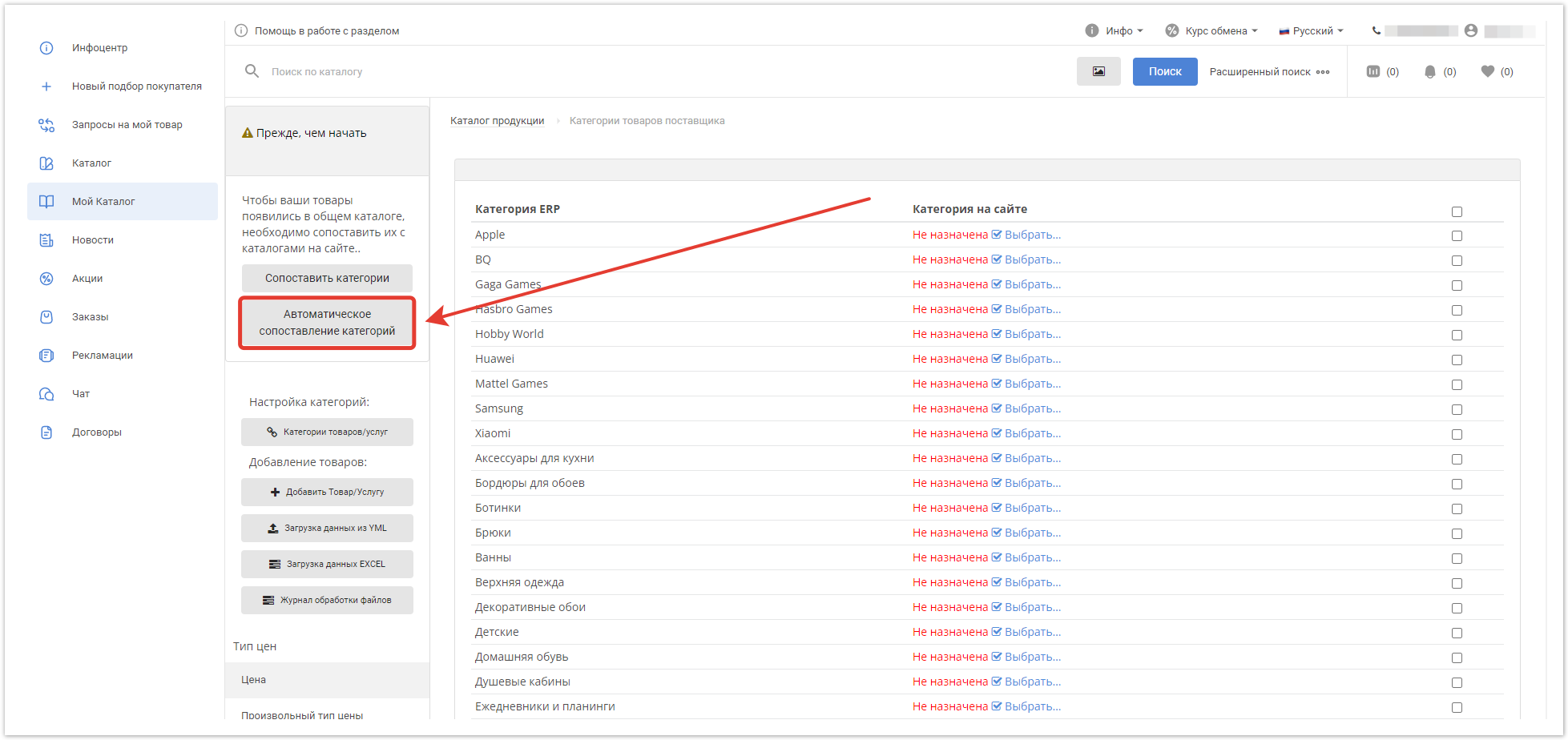The width and height of the screenshot is (1568, 740).
Task: Click the Загрузка данных EXCEL button
Action: click(327, 564)
